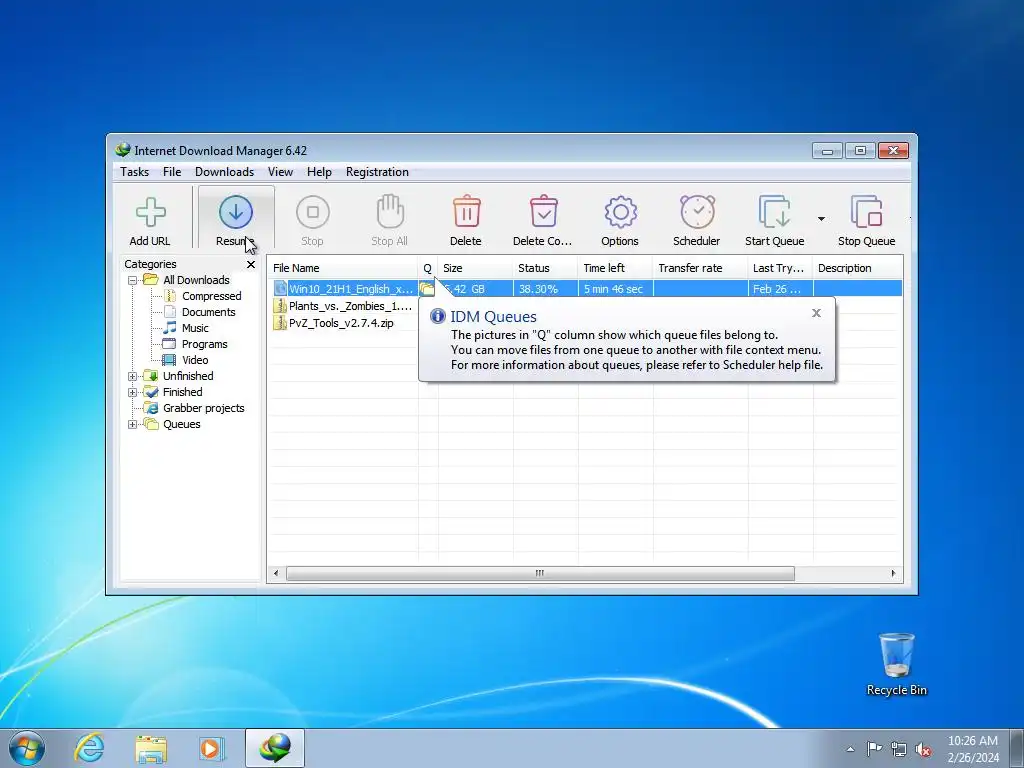
Task: Sort by the Transfer rate column
Action: [x=700, y=268]
